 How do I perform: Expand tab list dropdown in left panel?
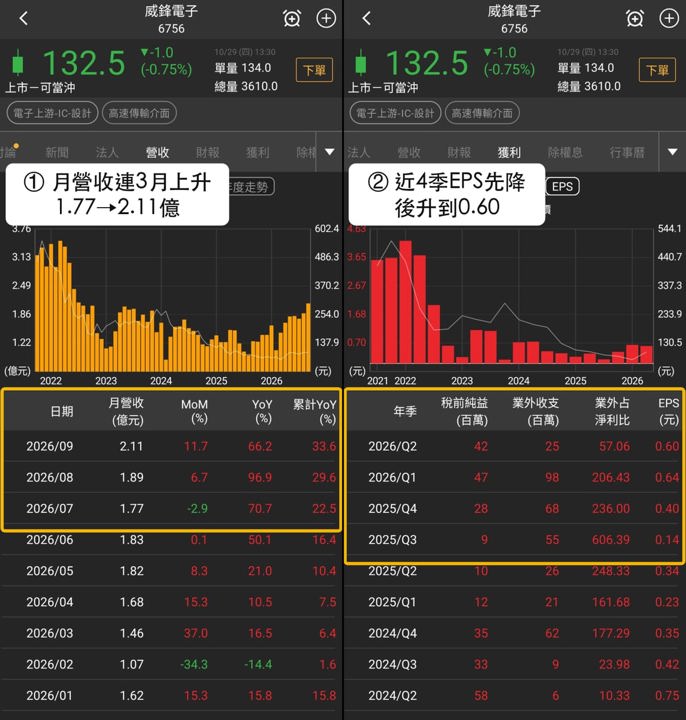(330, 152)
